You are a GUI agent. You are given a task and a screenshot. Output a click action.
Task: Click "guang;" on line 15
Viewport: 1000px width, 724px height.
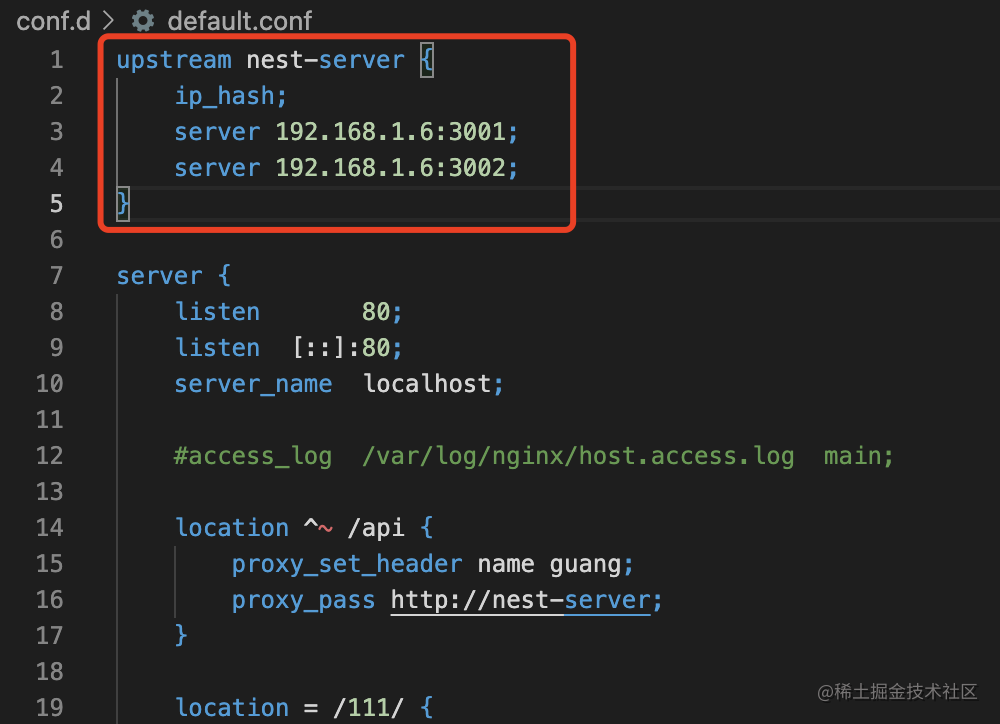point(591,565)
